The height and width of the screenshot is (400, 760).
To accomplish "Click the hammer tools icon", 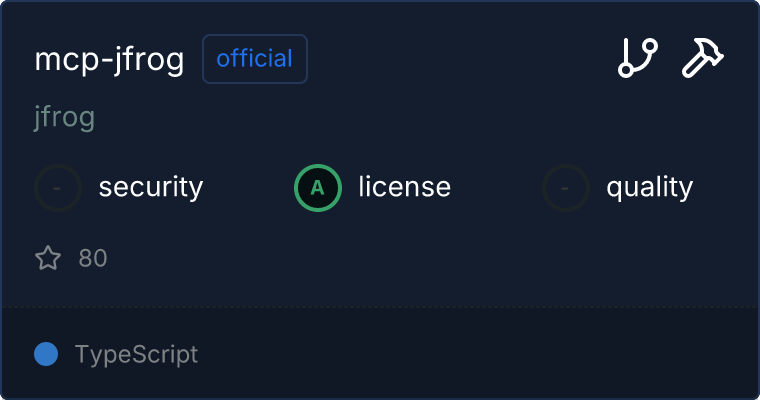I will coord(703,58).
